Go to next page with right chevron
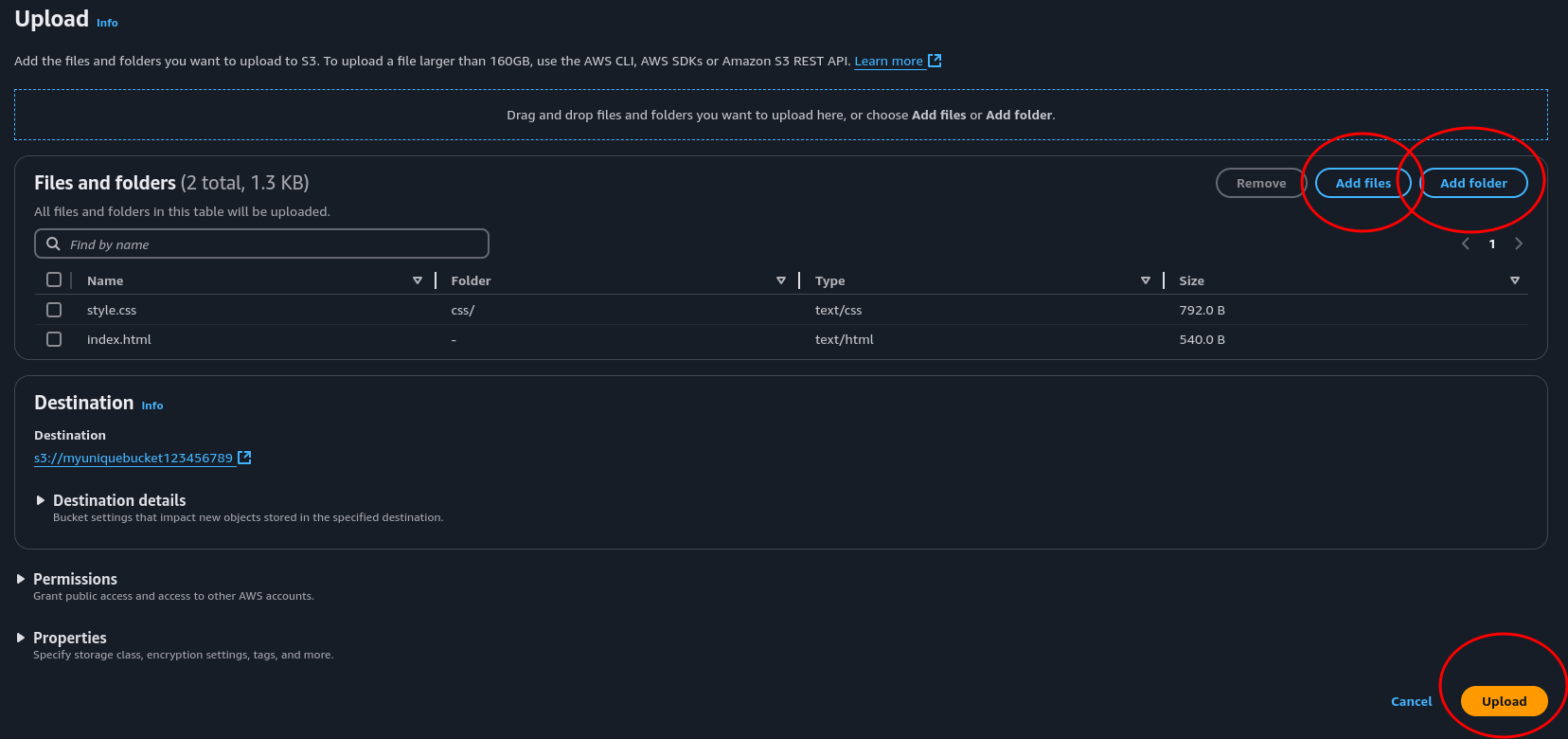The height and width of the screenshot is (739, 1568). (x=1519, y=243)
